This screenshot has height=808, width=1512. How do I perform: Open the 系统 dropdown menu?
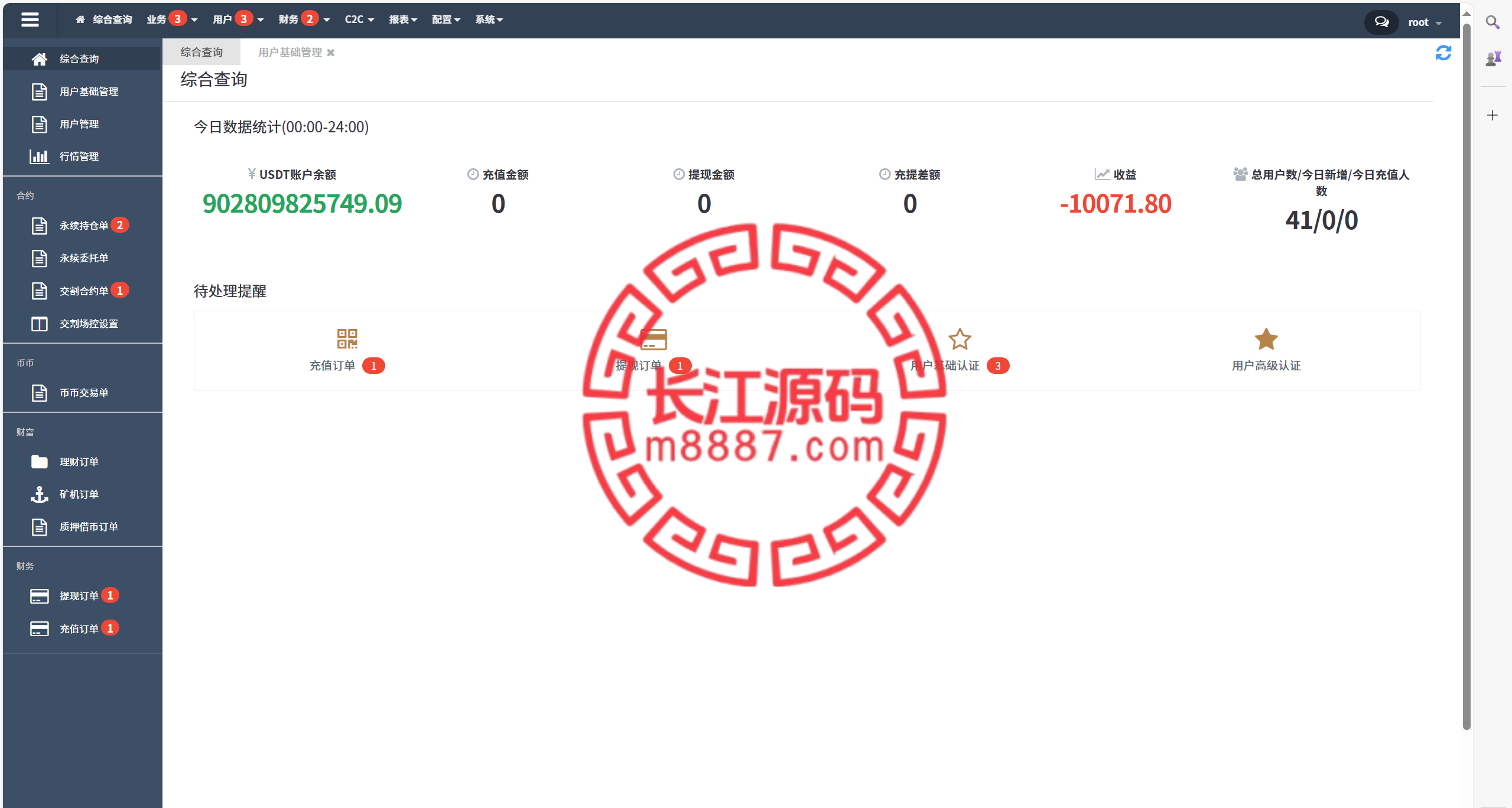pos(489,19)
